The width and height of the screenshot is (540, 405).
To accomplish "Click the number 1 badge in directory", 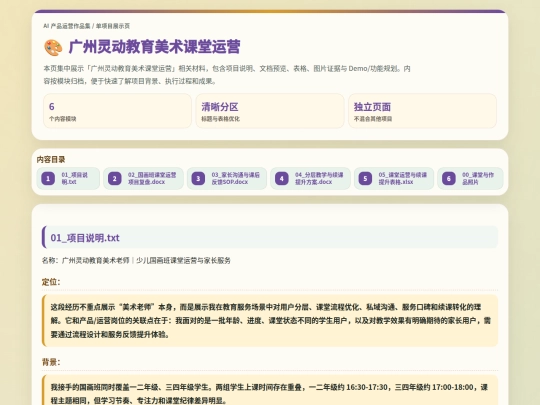I will (x=48, y=179).
